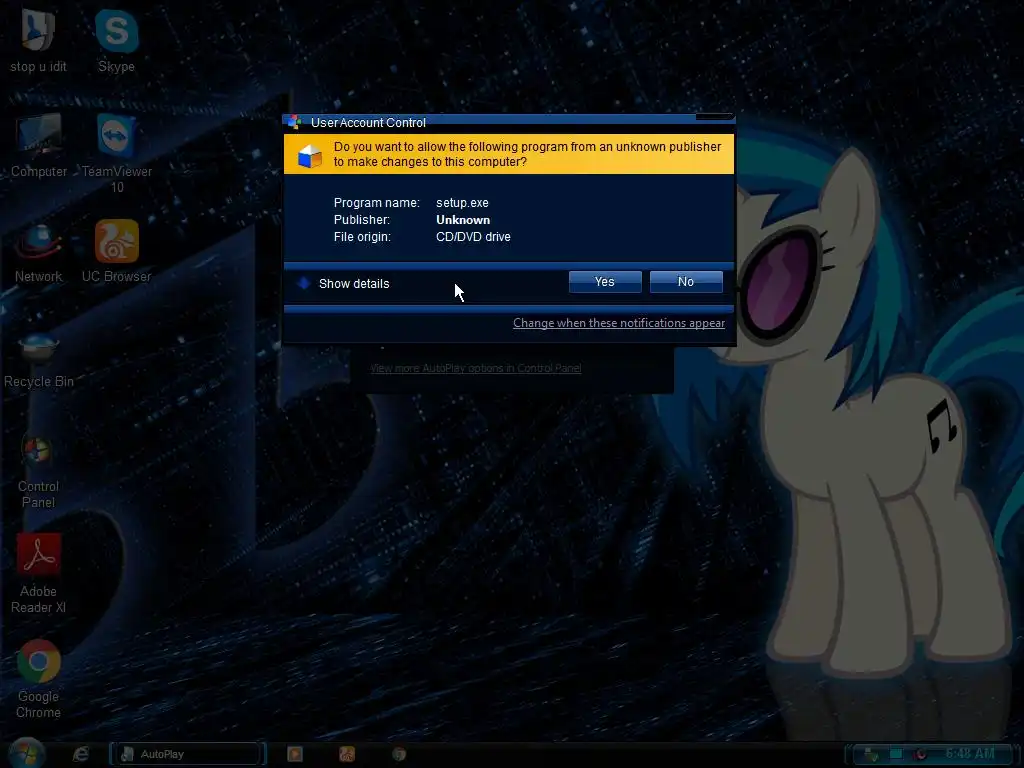Click Yes in the User Account Control dialog
Viewport: 1024px width, 768px height.
605,281
